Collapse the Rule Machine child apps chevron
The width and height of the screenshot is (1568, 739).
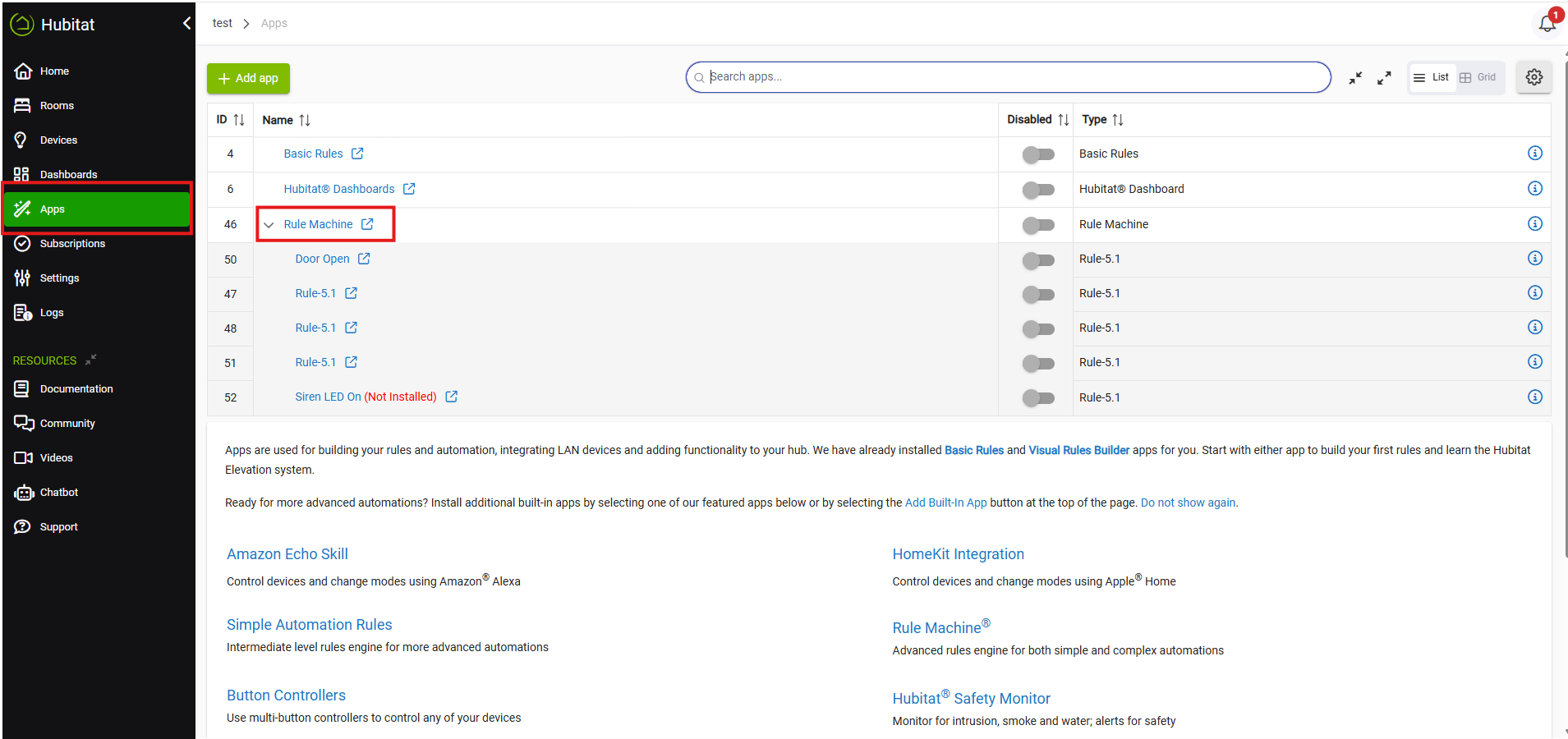tap(269, 225)
